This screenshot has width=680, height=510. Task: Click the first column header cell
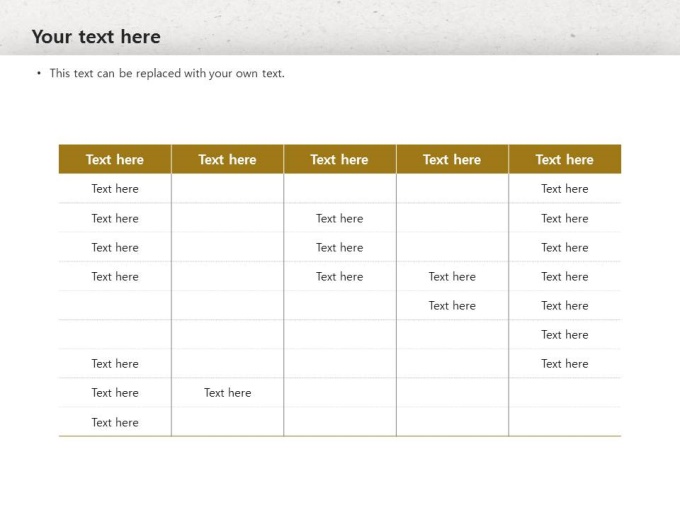[x=115, y=159]
